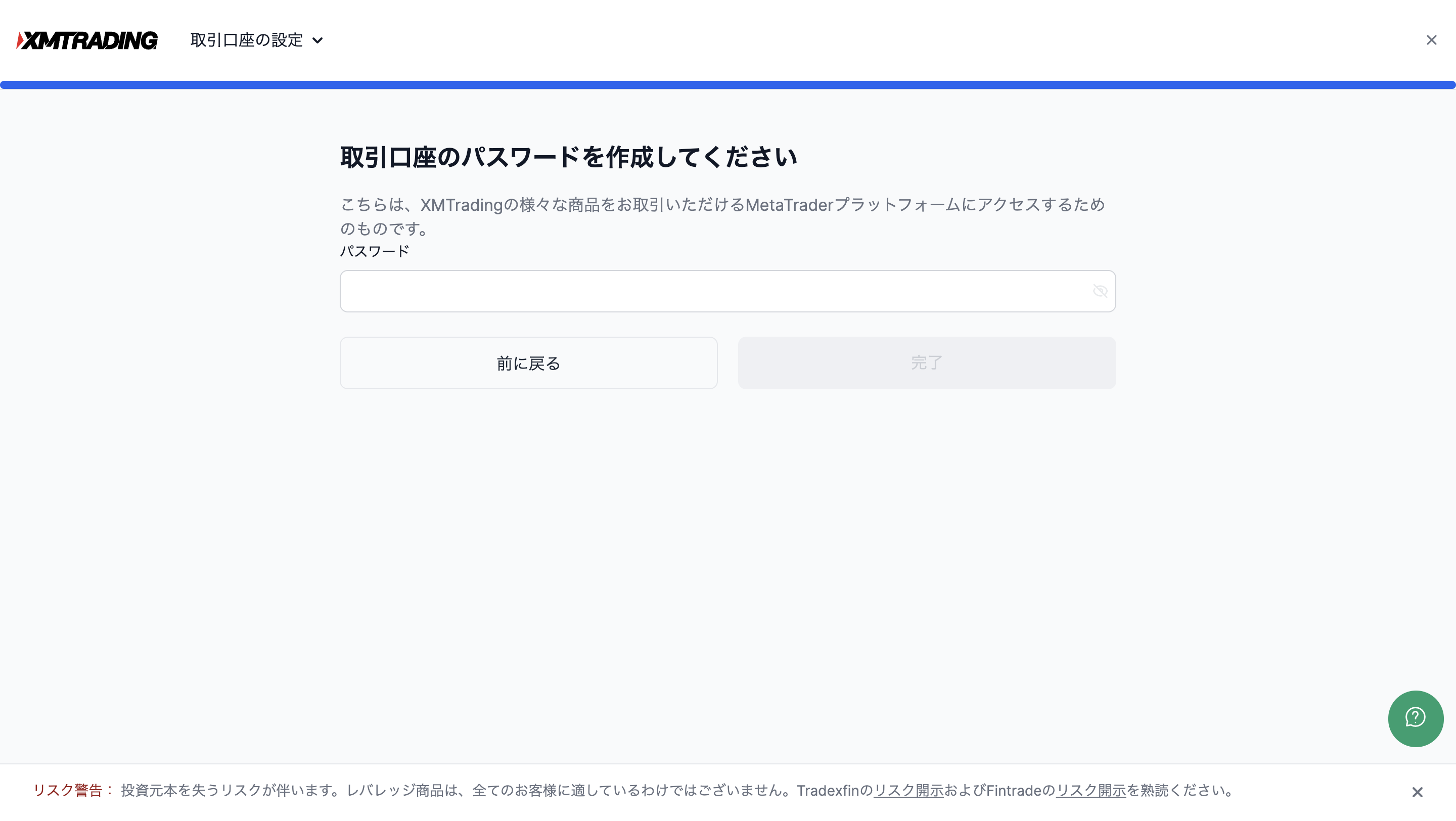
Task: Open the Fintrade リスク開示 link
Action: click(x=1091, y=790)
